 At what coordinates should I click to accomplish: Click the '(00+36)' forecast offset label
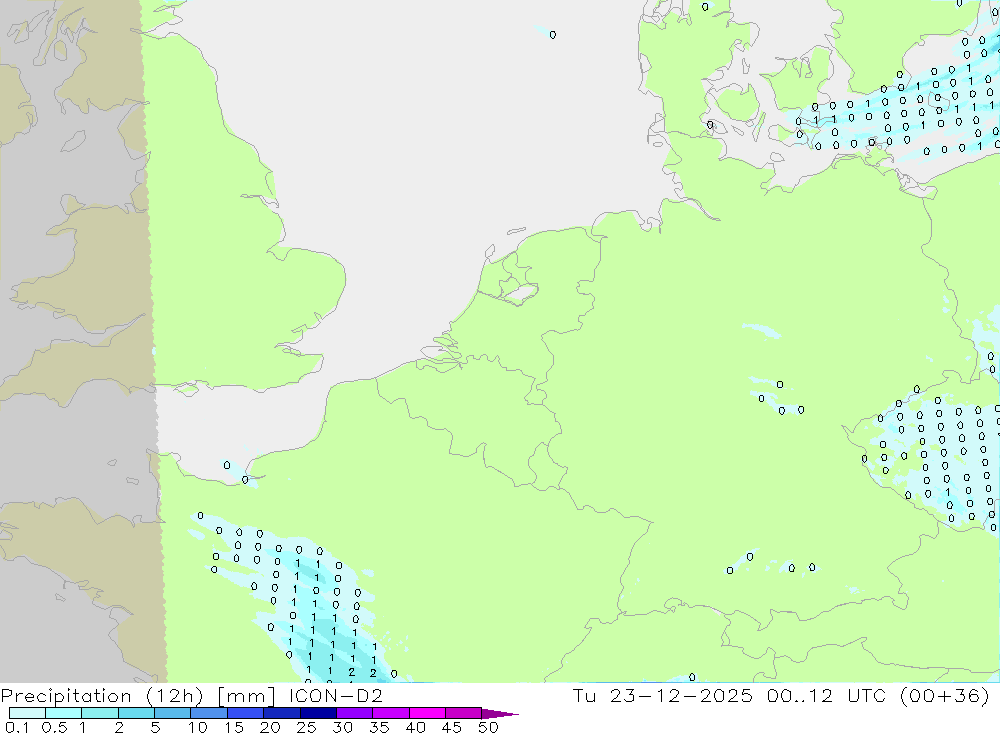(x=945, y=695)
